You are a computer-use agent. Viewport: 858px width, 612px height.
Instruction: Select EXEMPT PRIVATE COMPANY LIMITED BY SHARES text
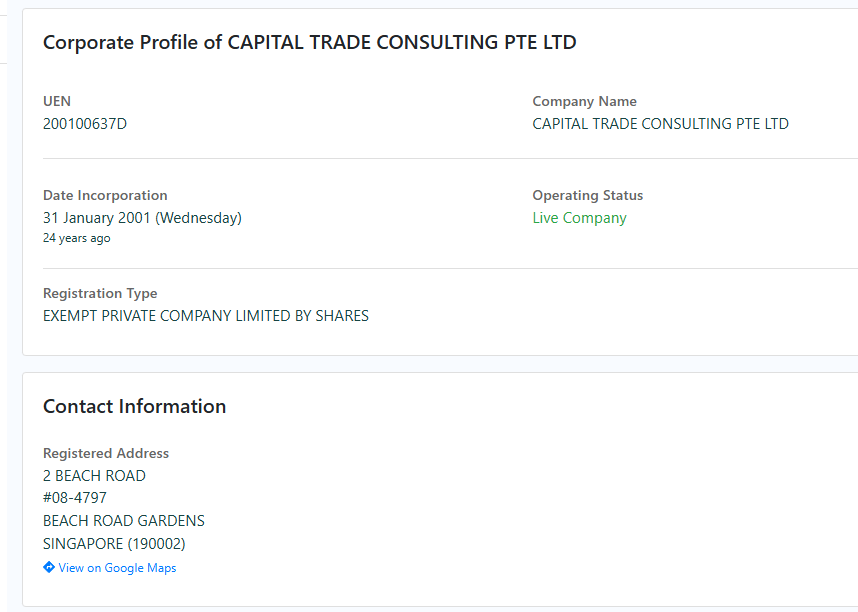pos(206,316)
